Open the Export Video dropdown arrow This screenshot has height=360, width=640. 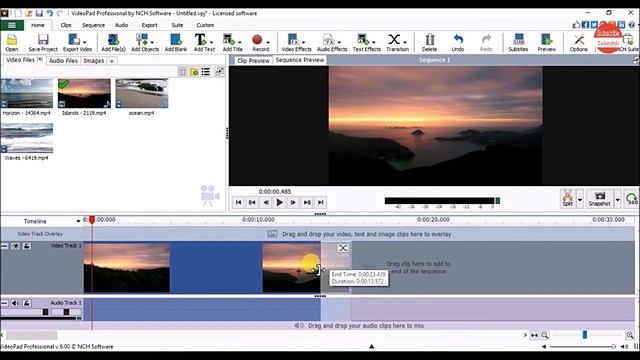coord(84,42)
